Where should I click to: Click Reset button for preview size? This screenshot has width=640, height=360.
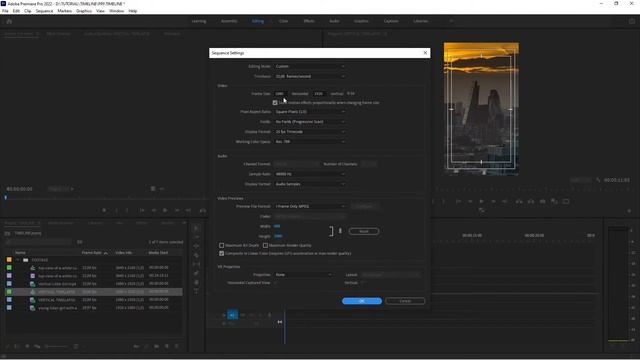(x=364, y=231)
